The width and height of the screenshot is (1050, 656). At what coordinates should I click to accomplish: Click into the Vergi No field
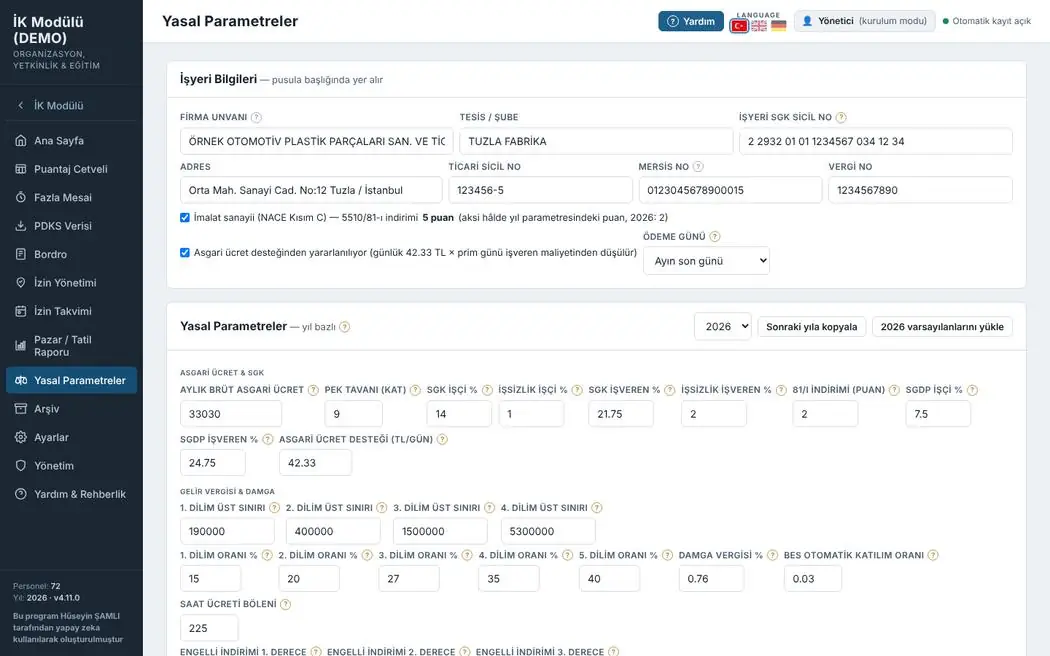click(x=920, y=190)
